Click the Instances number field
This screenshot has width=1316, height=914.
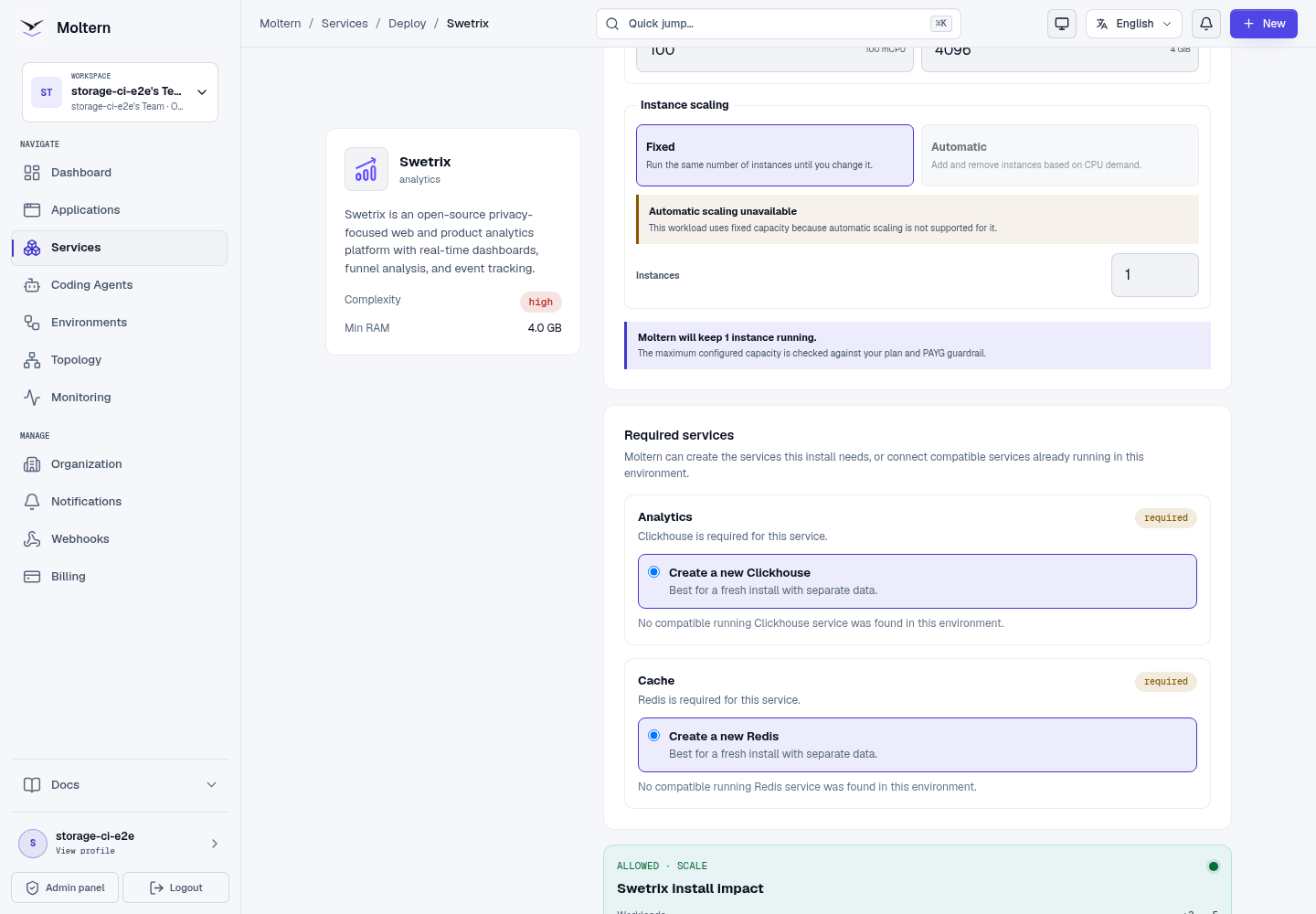tap(1155, 275)
